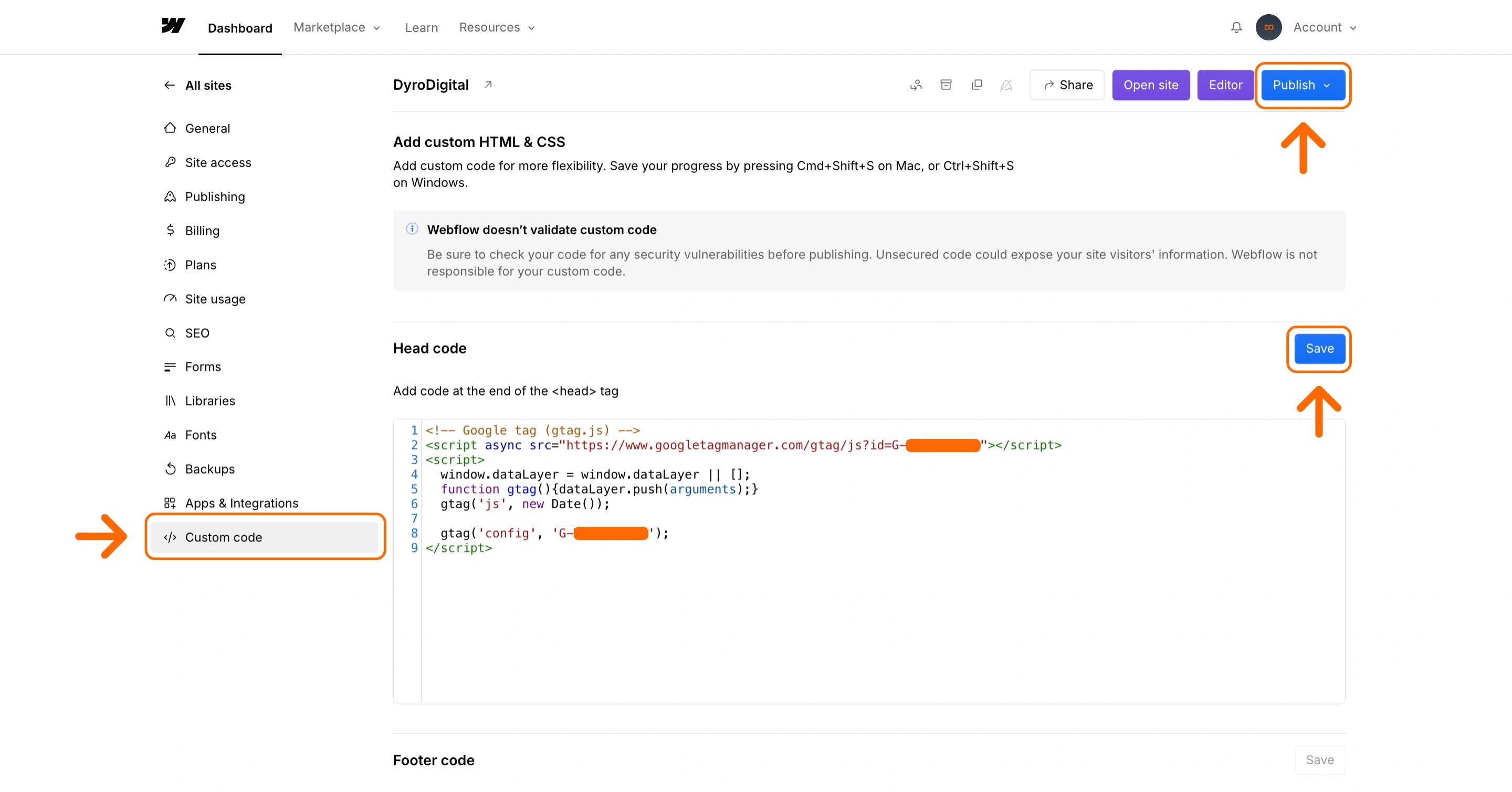Expand the Marketplace menu

tap(337, 28)
